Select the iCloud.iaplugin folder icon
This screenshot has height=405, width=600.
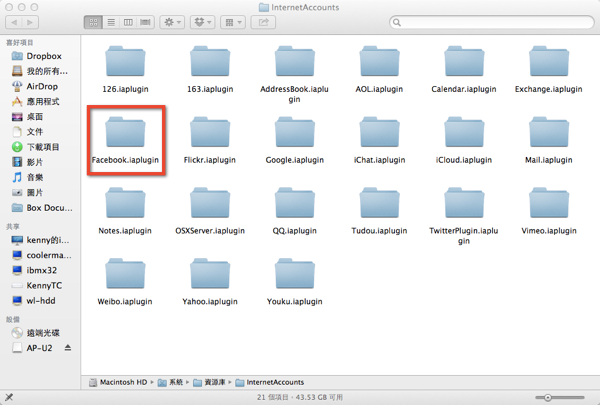click(x=464, y=132)
